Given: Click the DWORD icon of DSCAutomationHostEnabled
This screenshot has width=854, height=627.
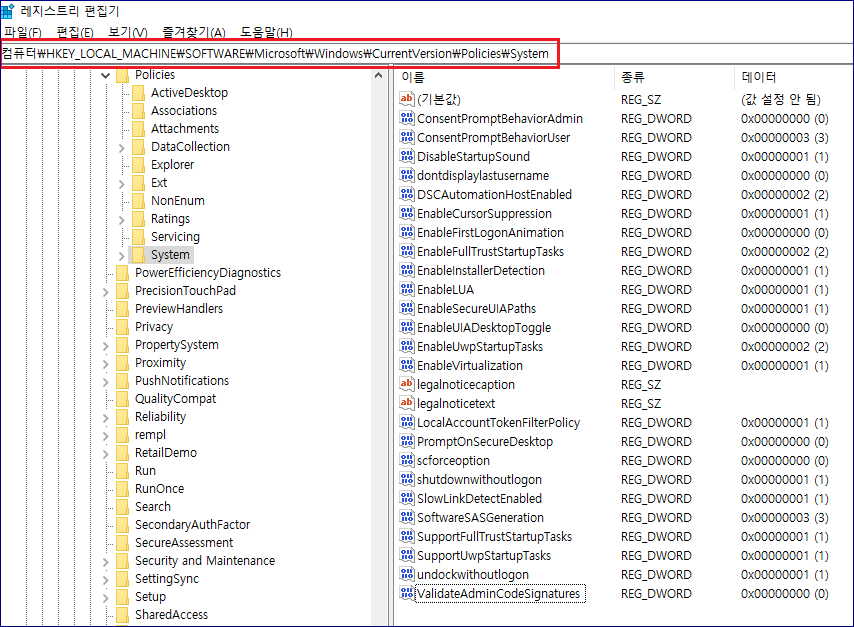Looking at the screenshot, I should click(407, 194).
